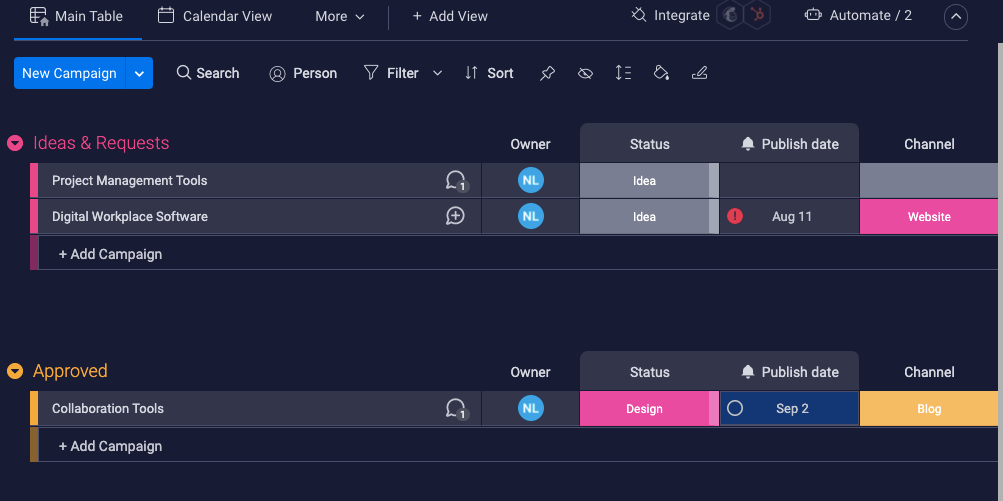The height and width of the screenshot is (501, 1003).
Task: Change the pink Design status label
Action: pyautogui.click(x=644, y=409)
